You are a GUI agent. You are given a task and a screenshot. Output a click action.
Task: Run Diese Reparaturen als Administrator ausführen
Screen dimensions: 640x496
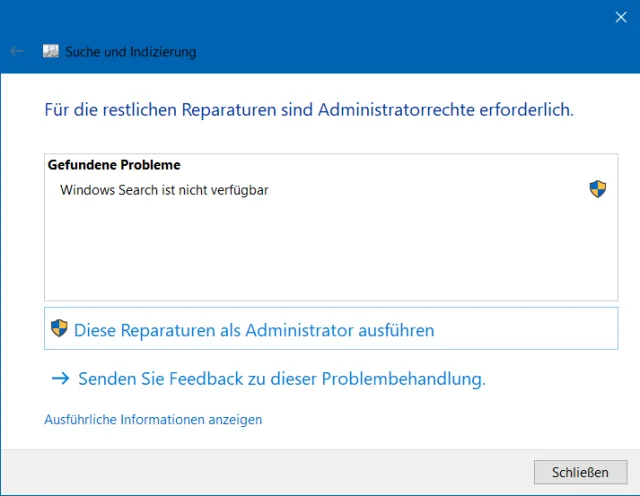[x=254, y=329]
